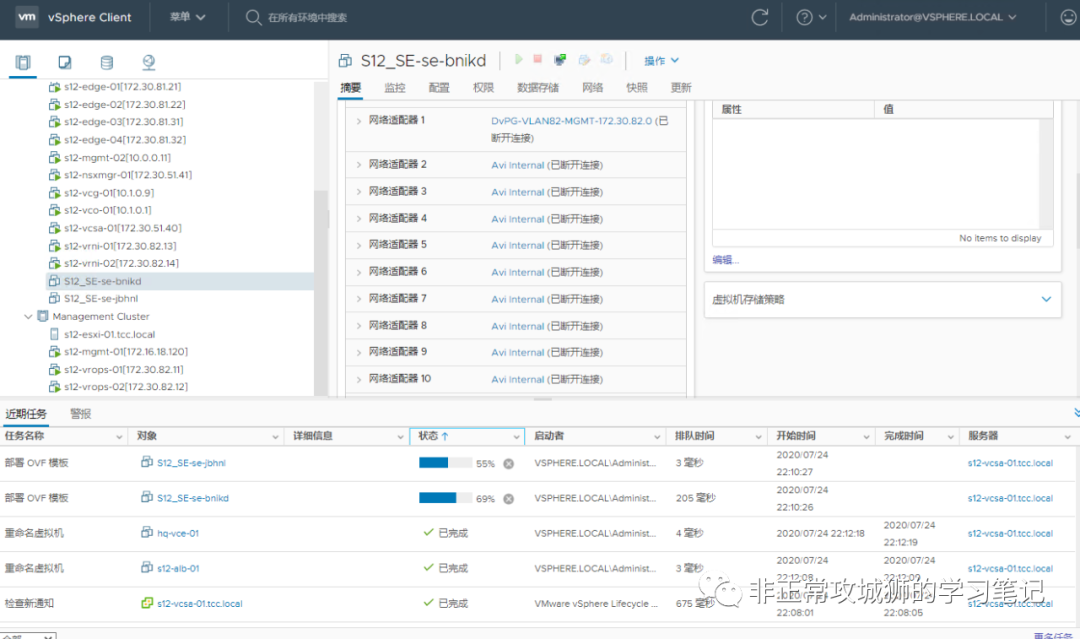Expand 网络适配器 2 row
The width and height of the screenshot is (1080, 639).
[x=359, y=165]
